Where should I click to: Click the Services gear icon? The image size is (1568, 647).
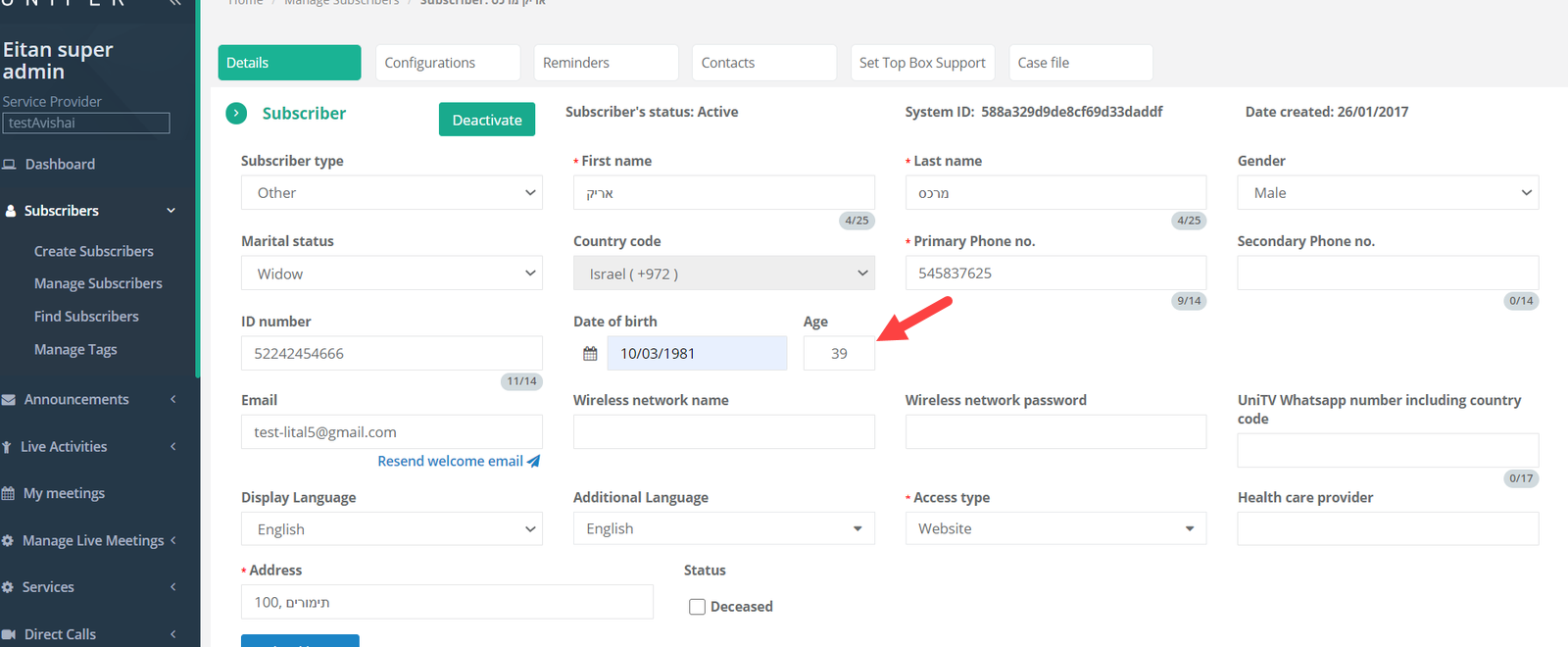8,587
